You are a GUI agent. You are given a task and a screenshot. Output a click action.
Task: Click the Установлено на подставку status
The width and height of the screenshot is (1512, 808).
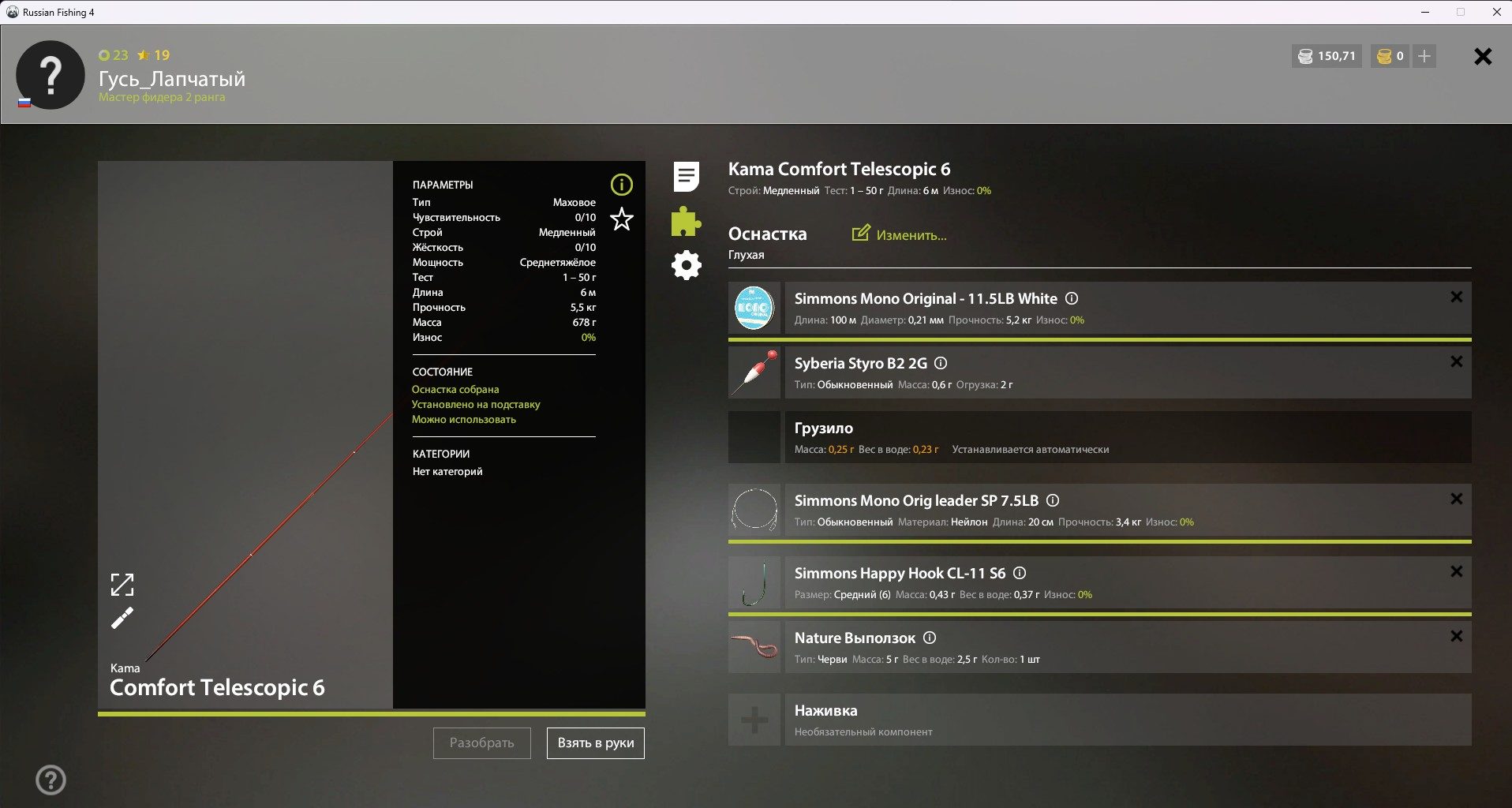pos(476,404)
